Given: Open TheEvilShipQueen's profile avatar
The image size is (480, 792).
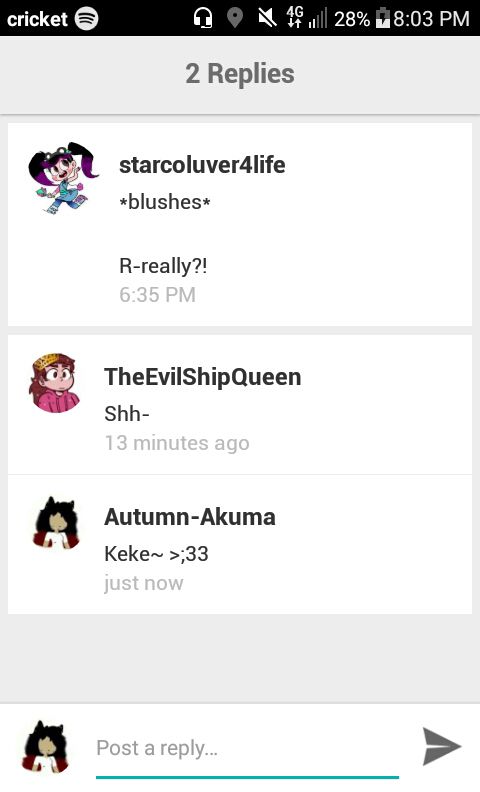Looking at the screenshot, I should [56, 383].
